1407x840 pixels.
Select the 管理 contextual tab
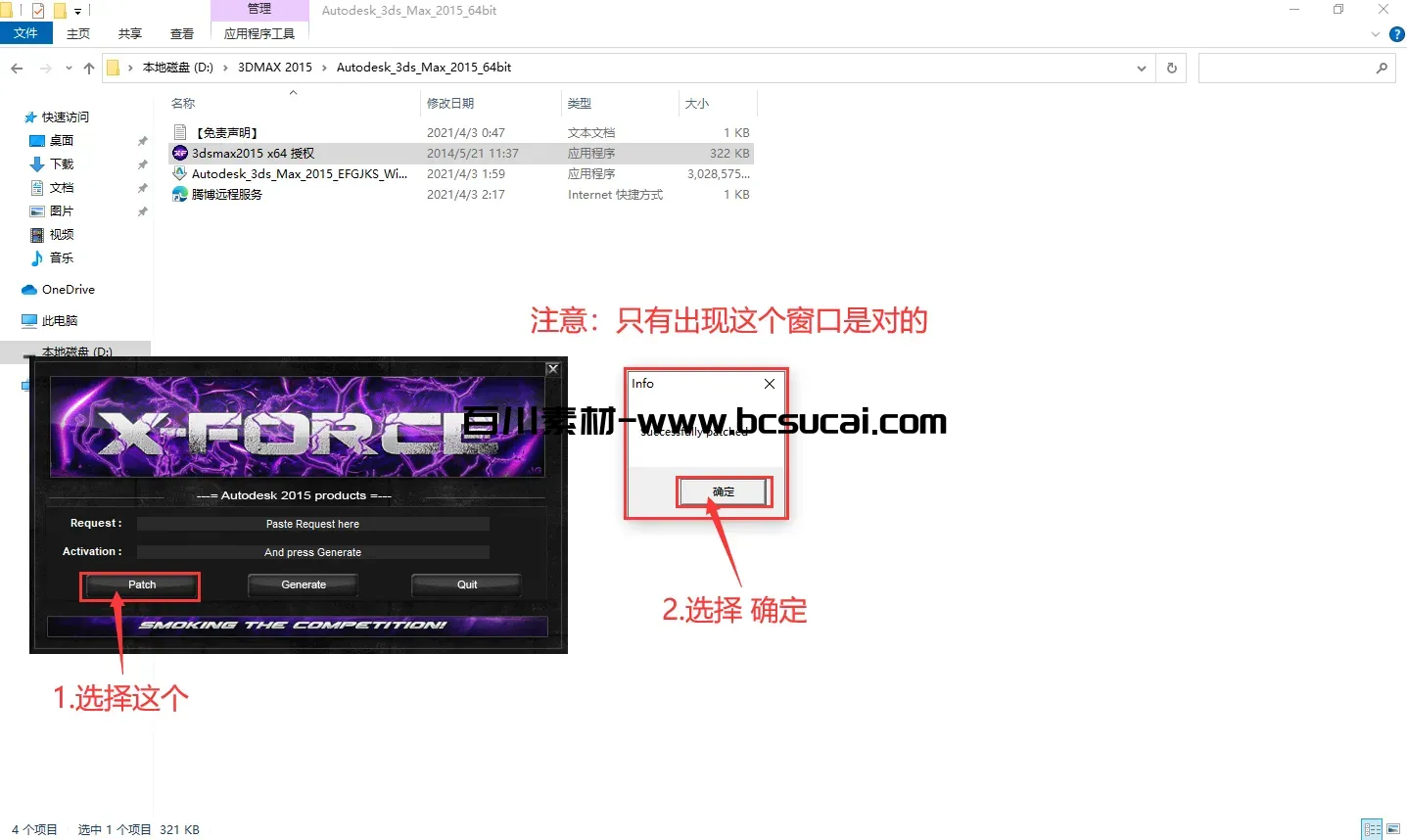pyautogui.click(x=259, y=9)
